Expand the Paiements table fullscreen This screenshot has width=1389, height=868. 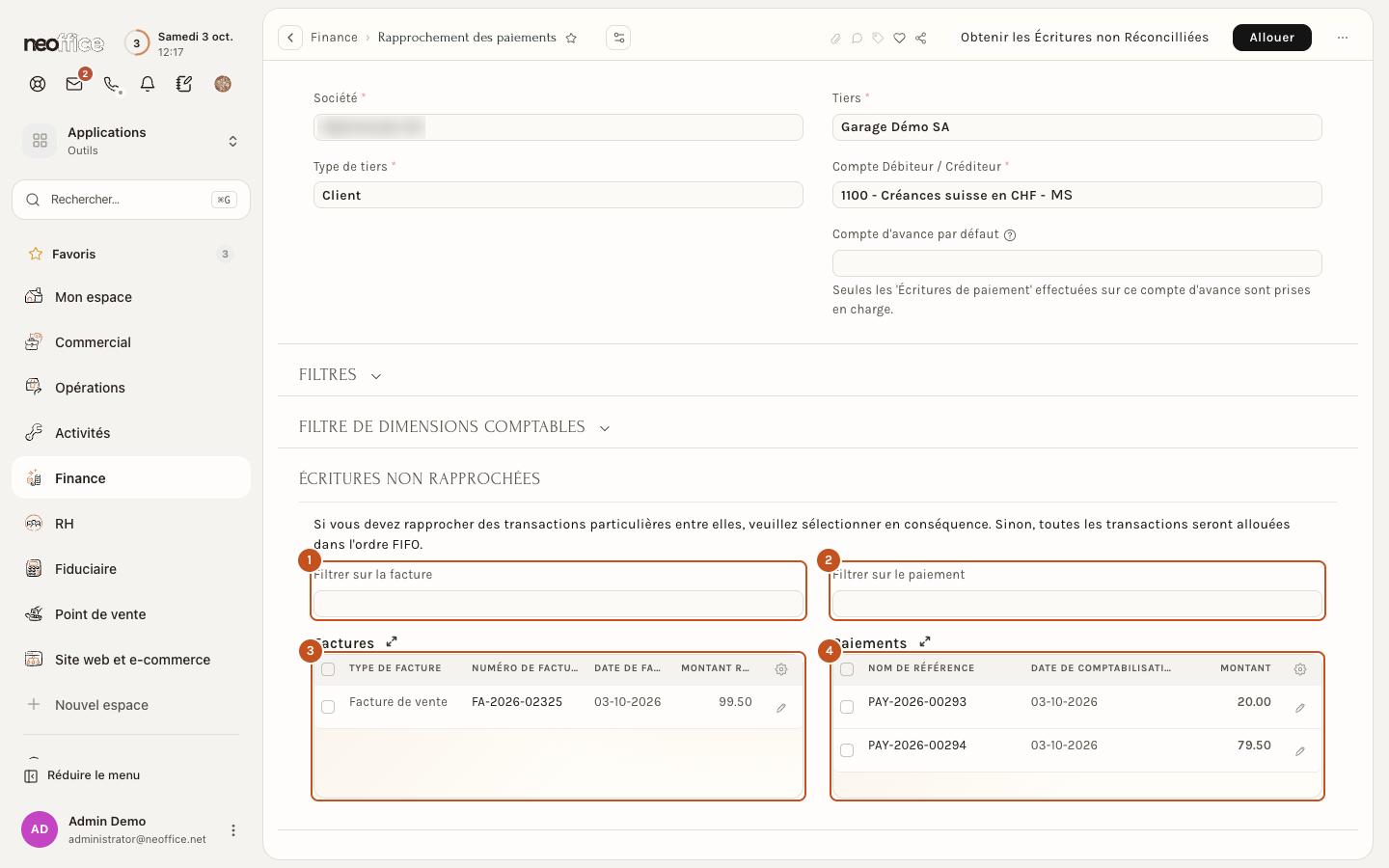coord(925,641)
